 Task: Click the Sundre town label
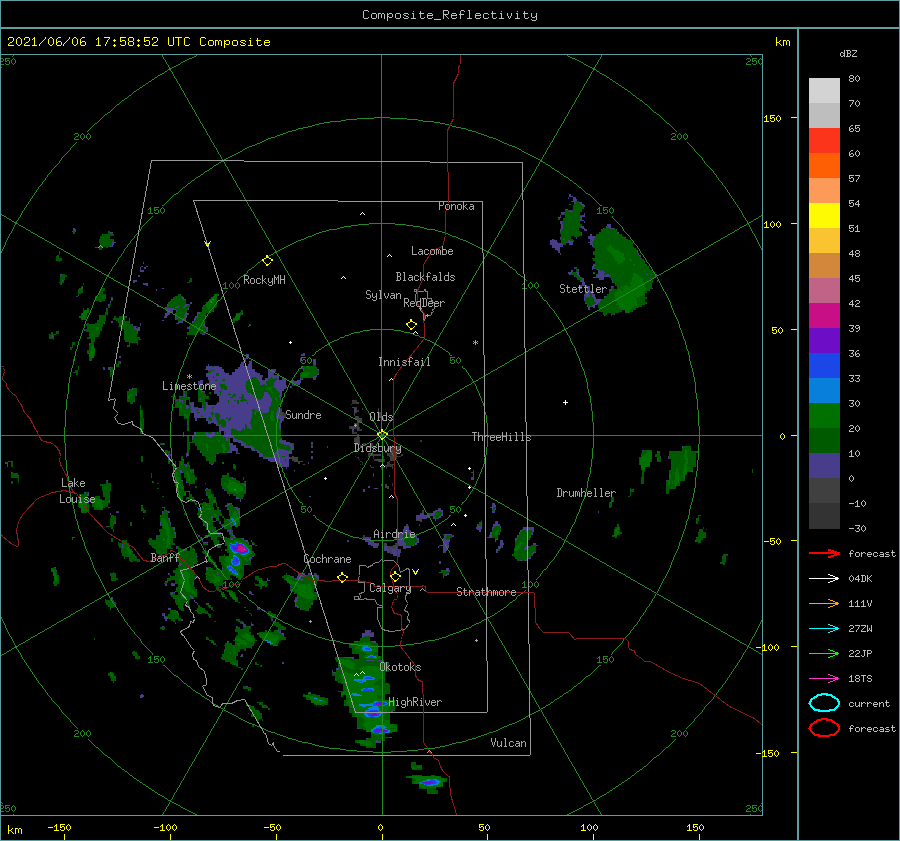pyautogui.click(x=303, y=414)
